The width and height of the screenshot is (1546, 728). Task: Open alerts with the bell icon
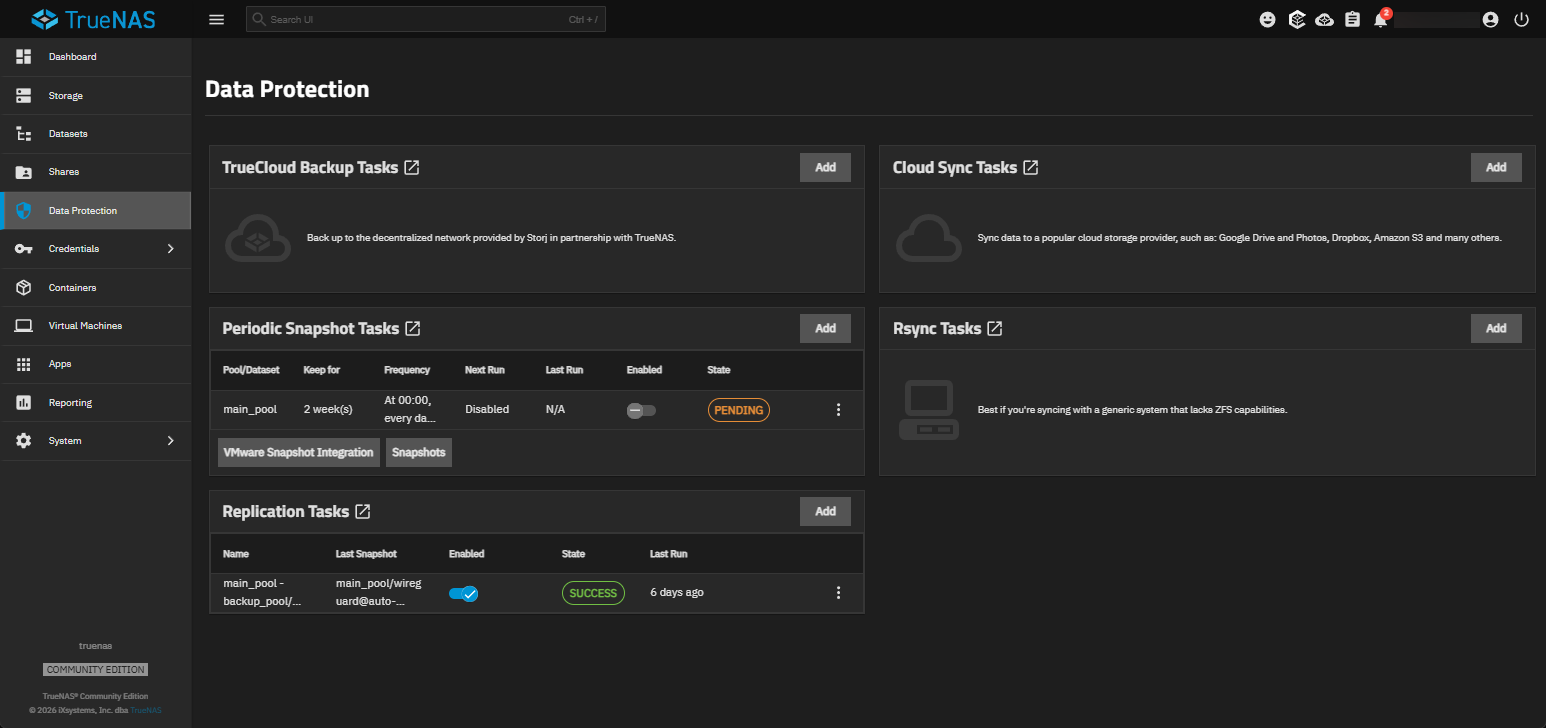point(1381,19)
